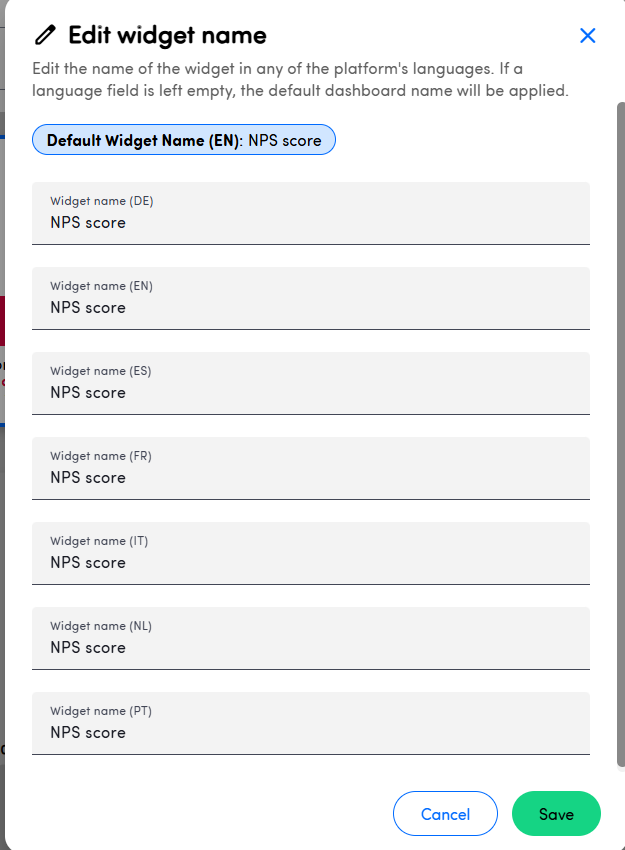Click the 'Widget name (IT)' small label
This screenshot has height=850, width=625.
coord(99,541)
